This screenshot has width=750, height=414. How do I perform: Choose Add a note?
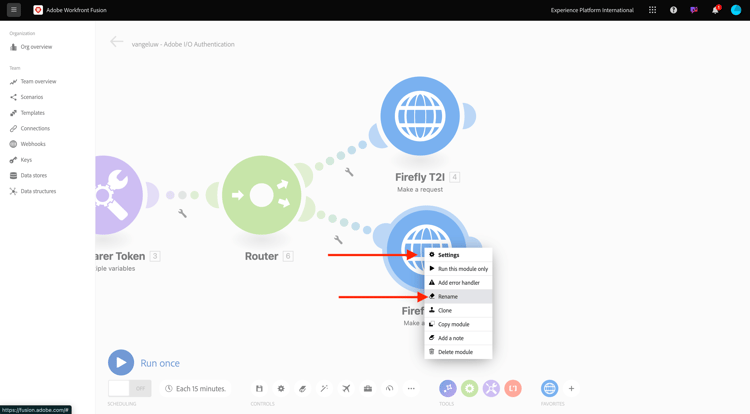tap(458, 338)
